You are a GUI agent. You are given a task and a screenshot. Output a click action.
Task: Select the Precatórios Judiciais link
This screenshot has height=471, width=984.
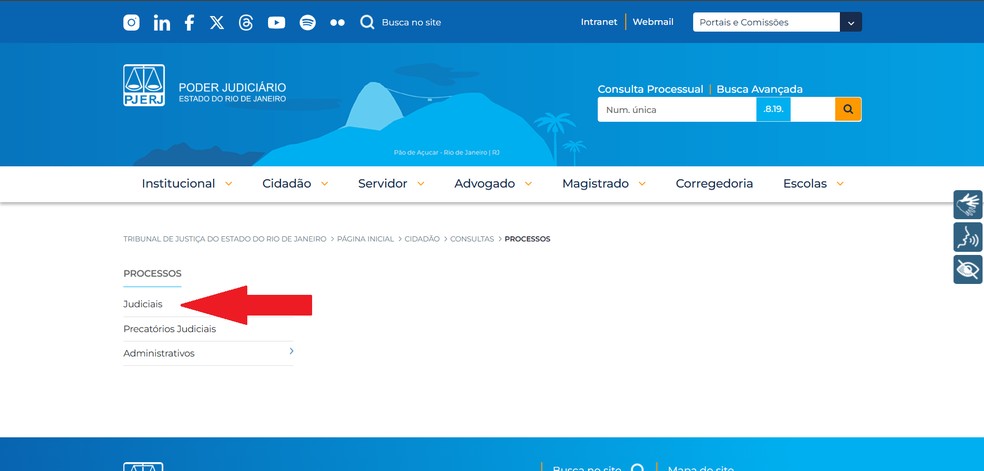click(x=169, y=329)
